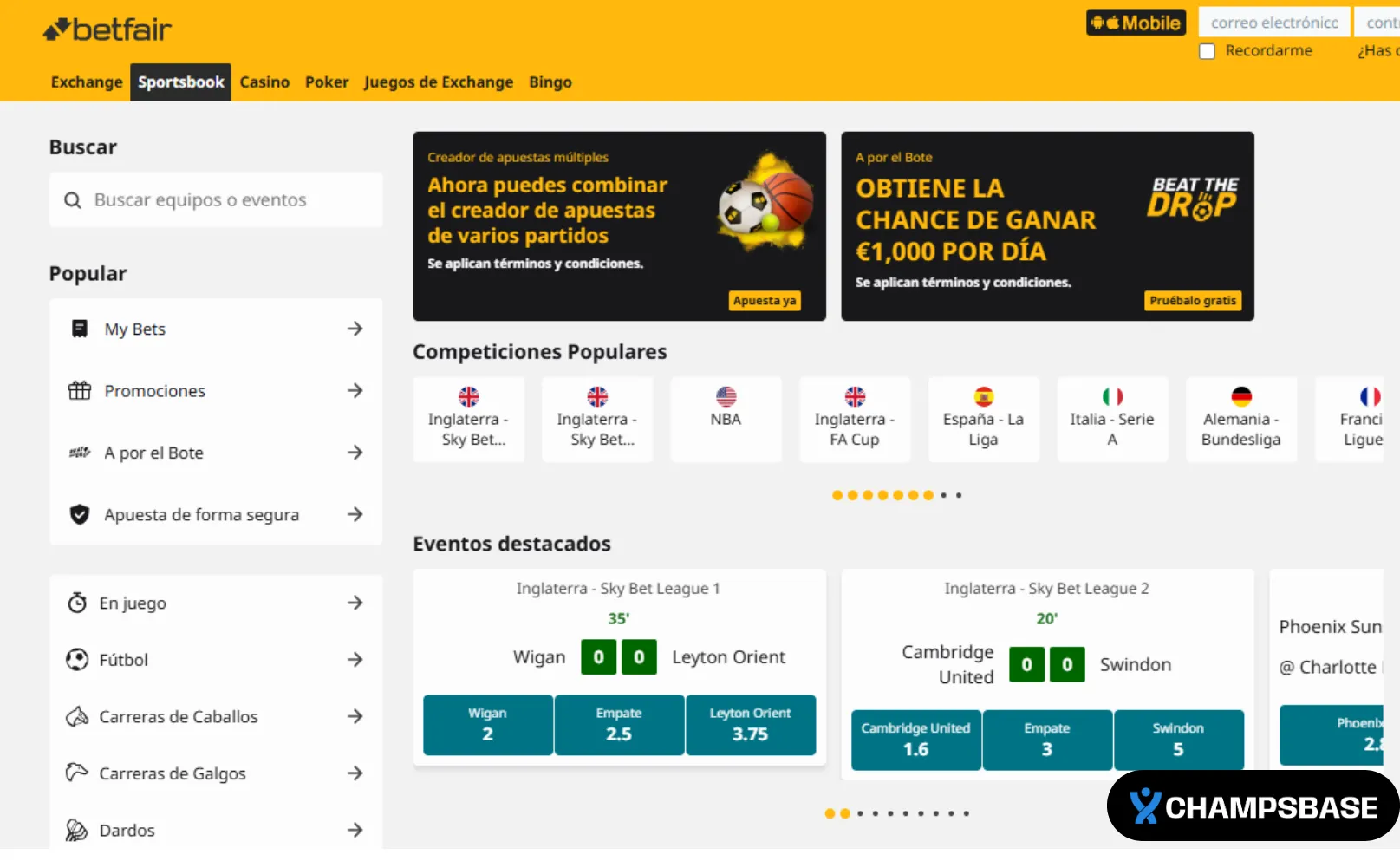Click the search magnifier icon

[73, 199]
